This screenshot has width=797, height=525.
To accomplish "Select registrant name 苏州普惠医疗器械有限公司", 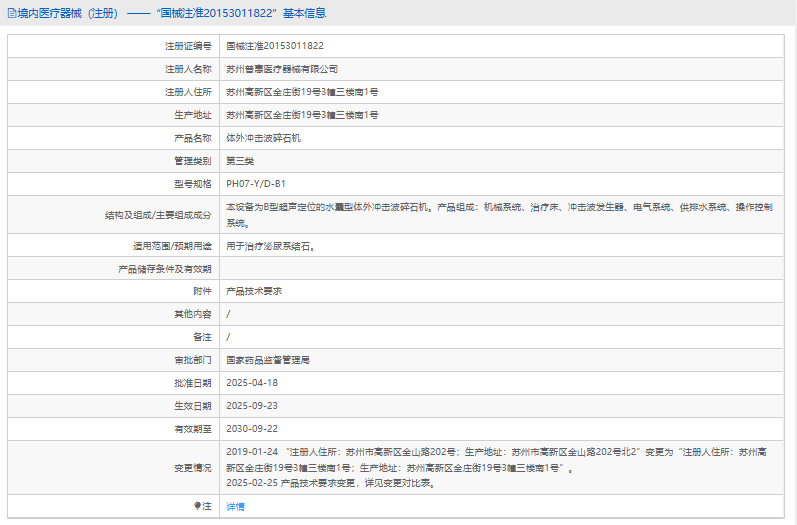I will [x=282, y=69].
